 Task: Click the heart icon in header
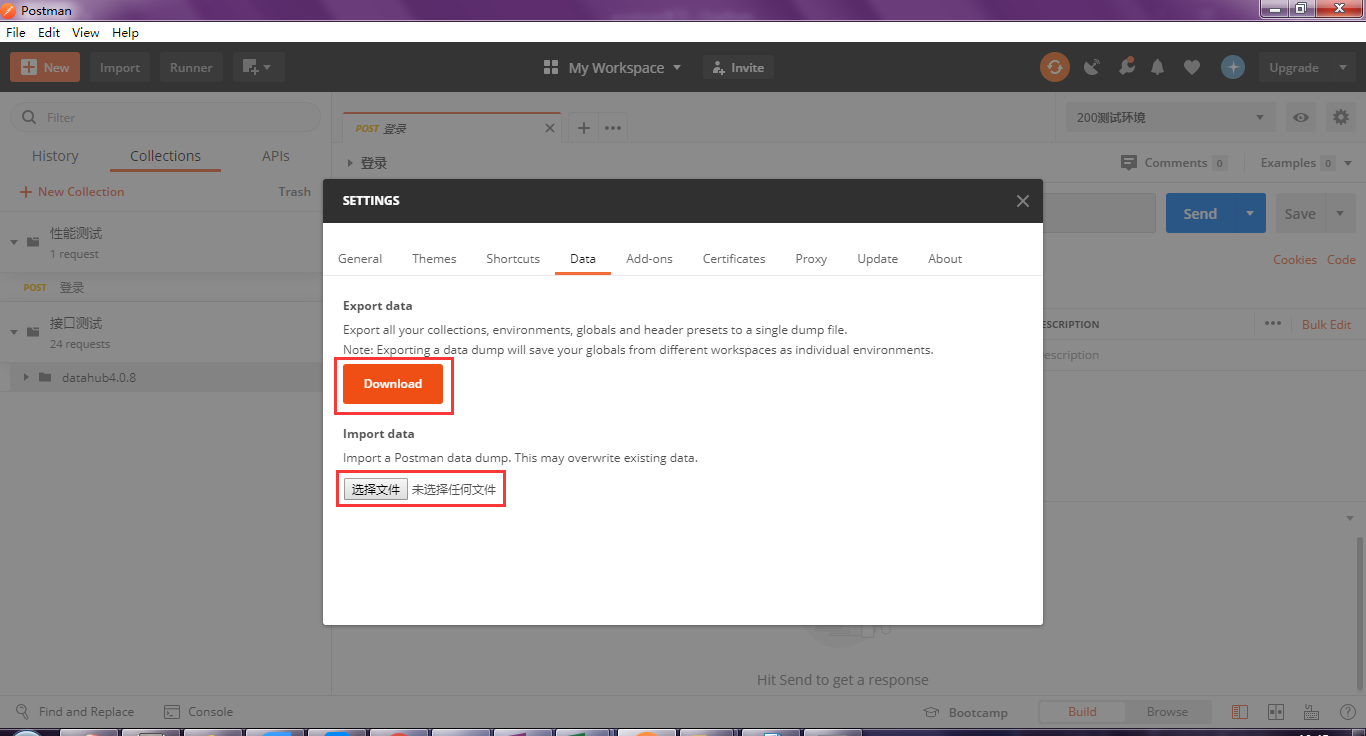(1191, 67)
